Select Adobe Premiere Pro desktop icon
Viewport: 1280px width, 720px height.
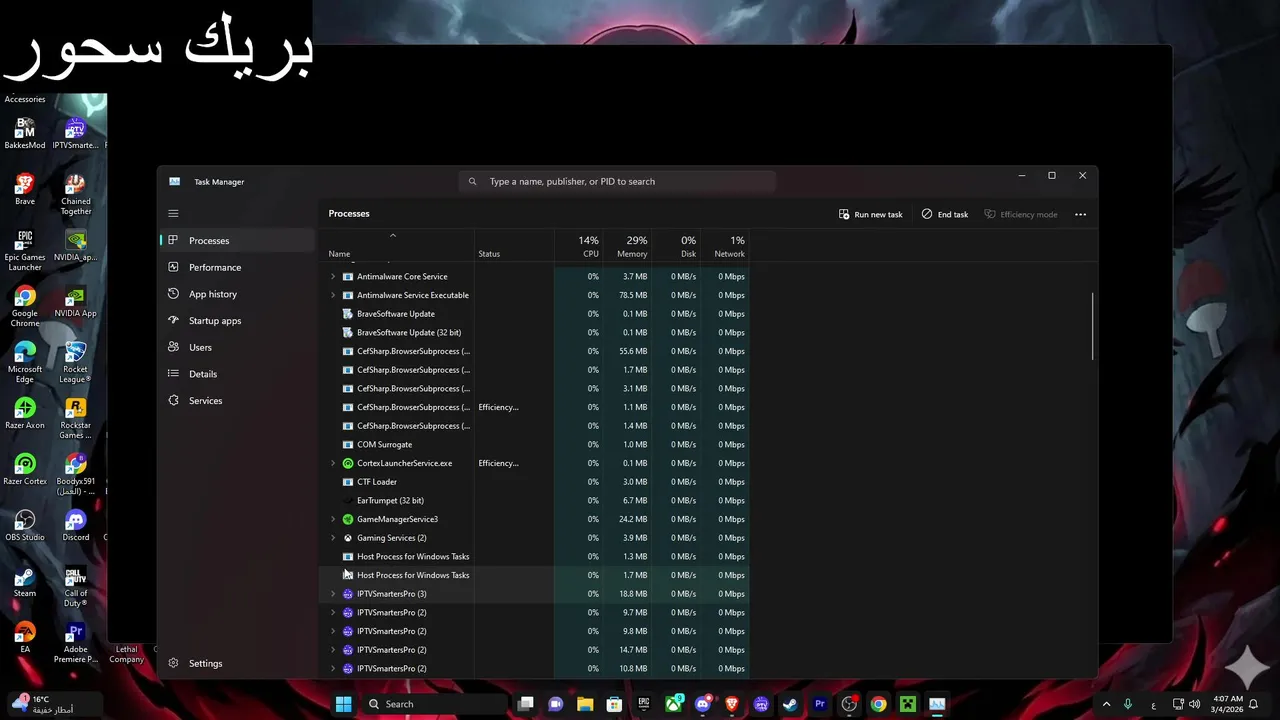(x=75, y=643)
